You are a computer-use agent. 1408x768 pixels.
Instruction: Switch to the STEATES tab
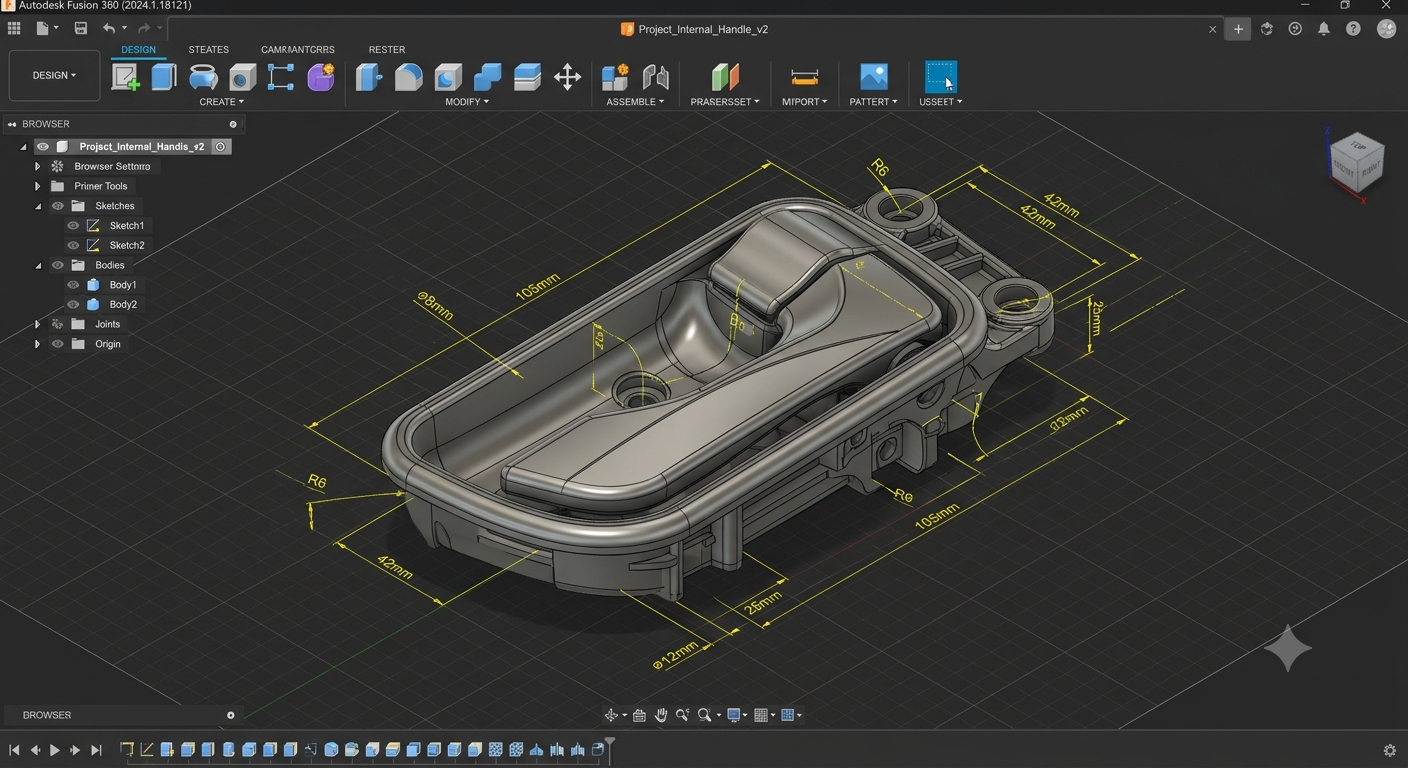208,50
